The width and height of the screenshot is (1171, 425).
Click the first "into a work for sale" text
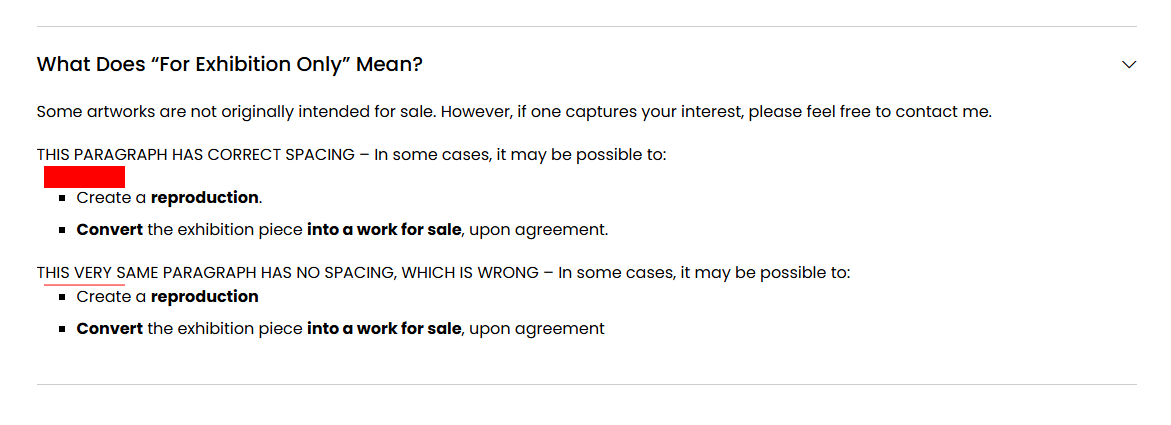point(384,229)
